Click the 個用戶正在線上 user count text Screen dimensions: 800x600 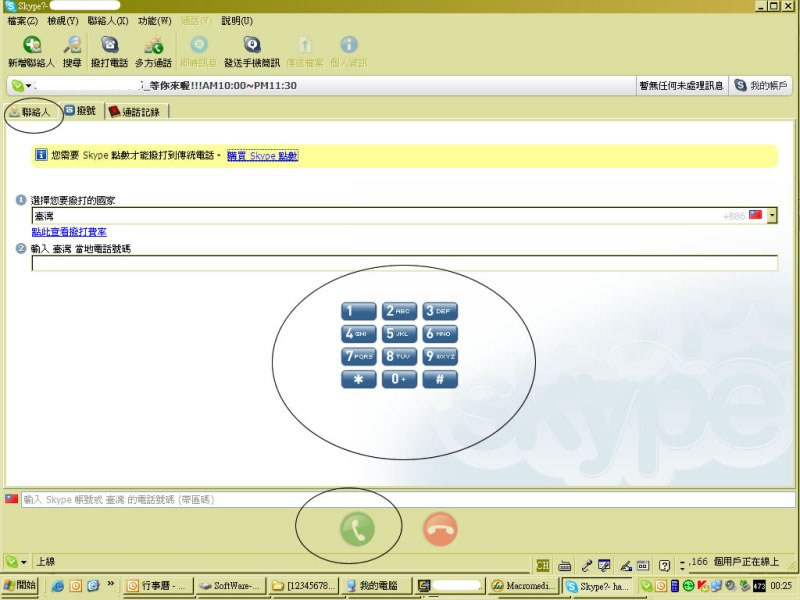pyautogui.click(x=746, y=562)
